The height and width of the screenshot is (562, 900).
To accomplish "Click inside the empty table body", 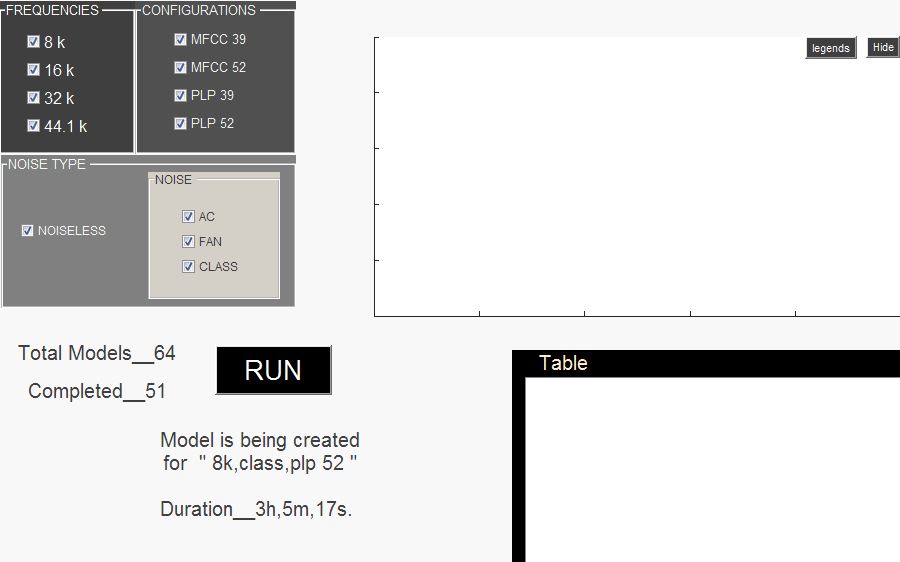I will click(x=710, y=470).
